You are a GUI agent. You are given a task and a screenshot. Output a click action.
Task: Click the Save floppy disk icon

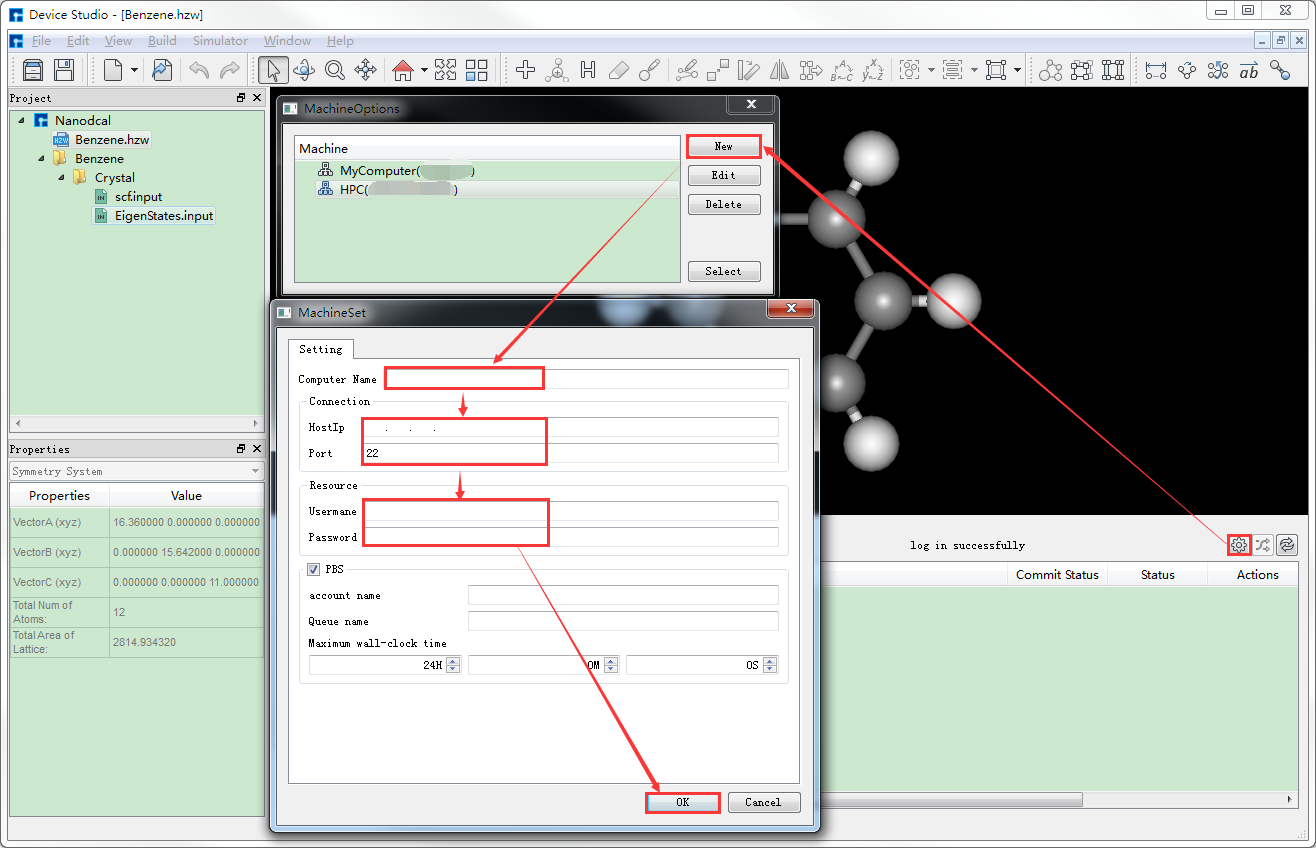[64, 70]
